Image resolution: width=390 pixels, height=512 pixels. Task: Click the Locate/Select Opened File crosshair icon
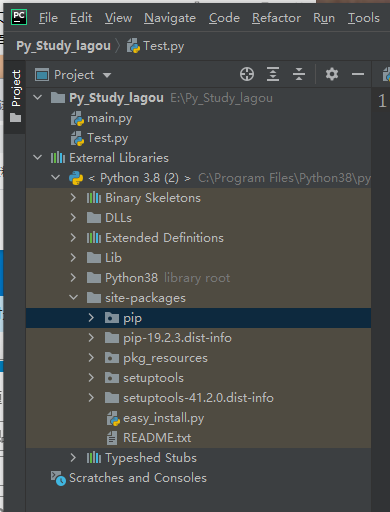(247, 74)
